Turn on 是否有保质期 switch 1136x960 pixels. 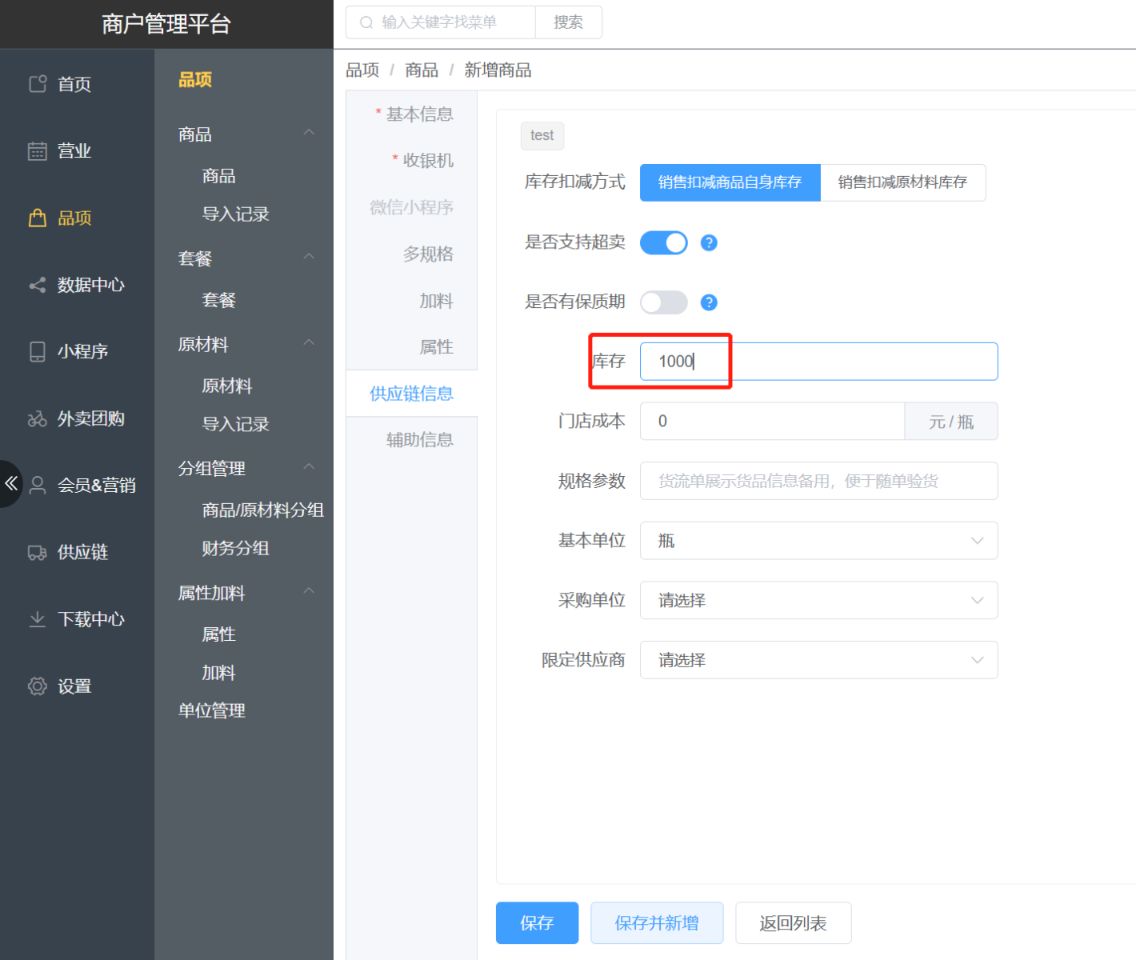[664, 302]
